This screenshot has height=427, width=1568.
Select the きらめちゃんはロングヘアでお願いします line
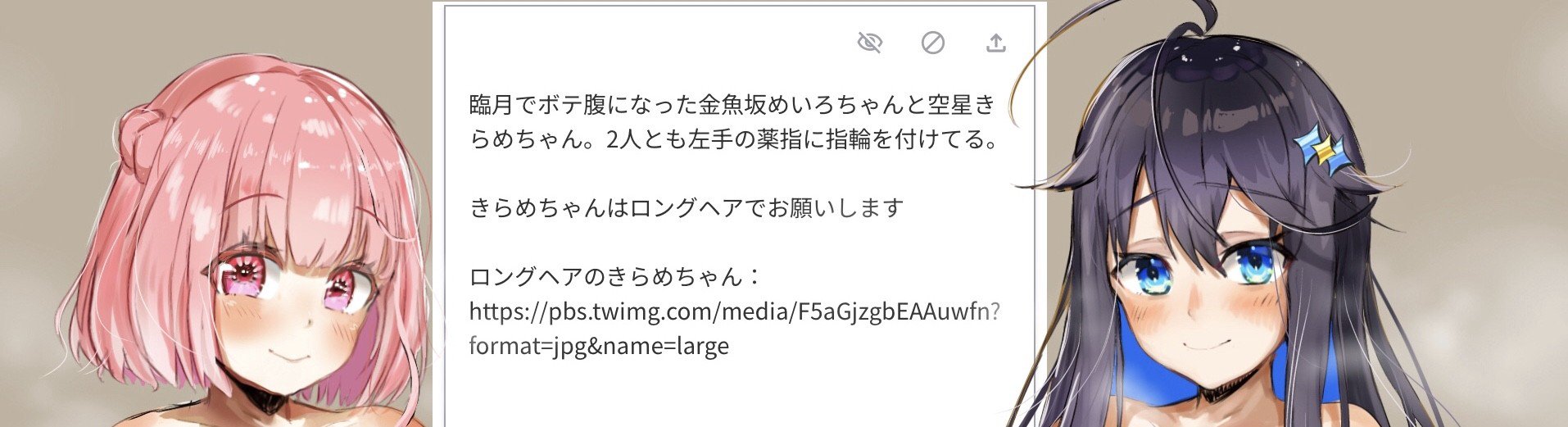pos(687,208)
